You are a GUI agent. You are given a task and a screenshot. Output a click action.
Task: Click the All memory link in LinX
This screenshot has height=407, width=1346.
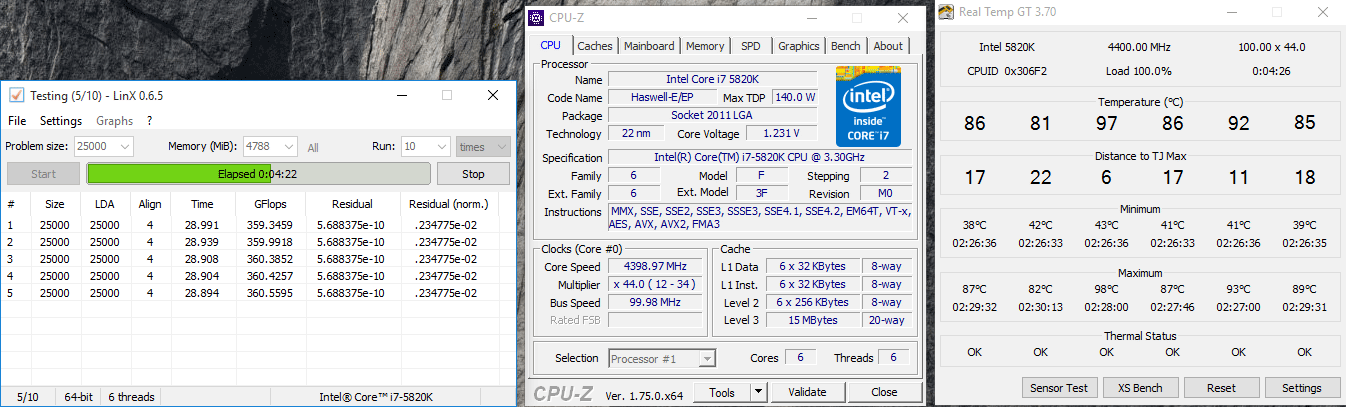313,147
